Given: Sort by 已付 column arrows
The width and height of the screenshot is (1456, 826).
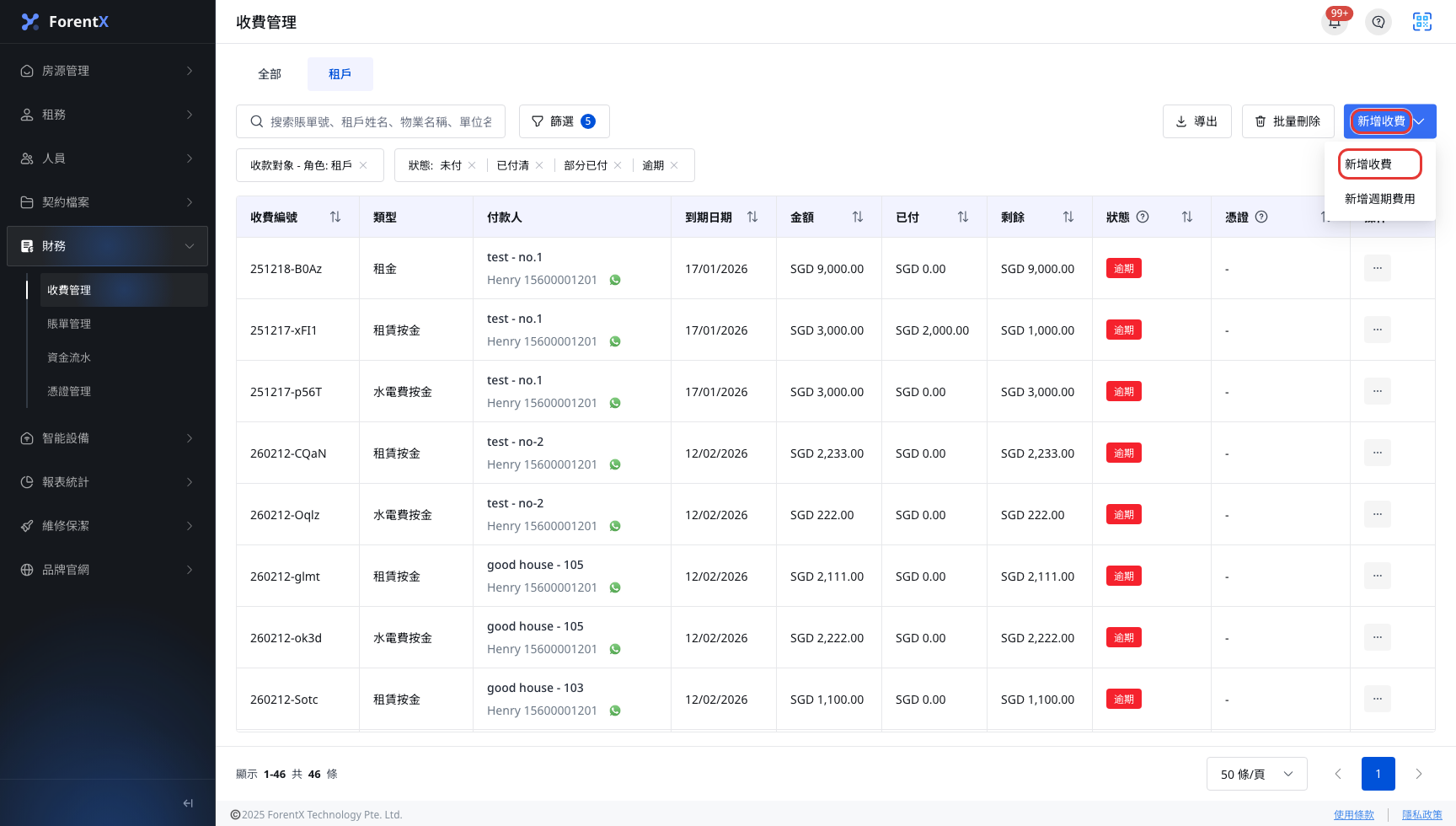Looking at the screenshot, I should 963,217.
